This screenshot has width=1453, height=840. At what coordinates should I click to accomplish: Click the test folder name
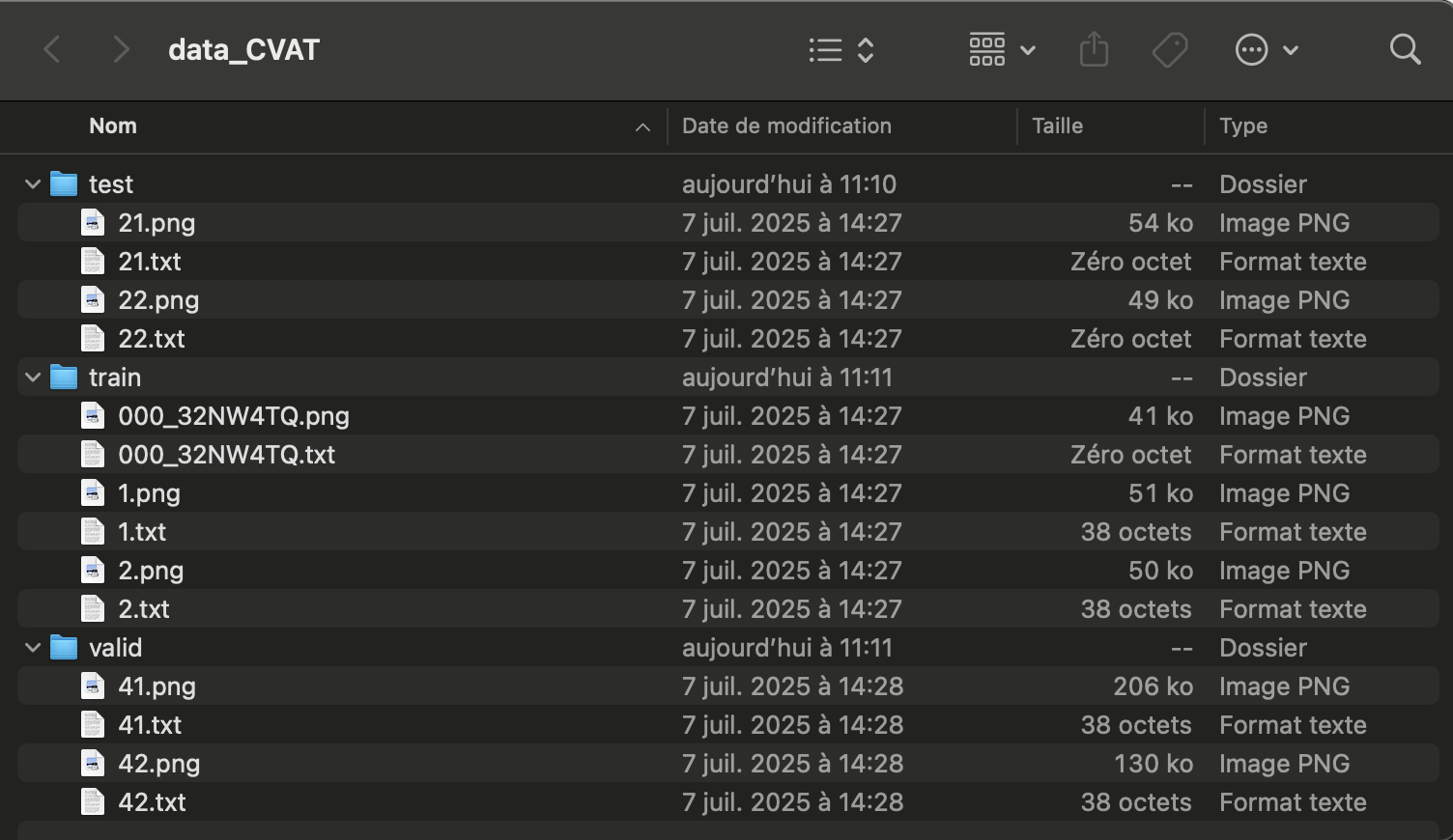click(111, 184)
